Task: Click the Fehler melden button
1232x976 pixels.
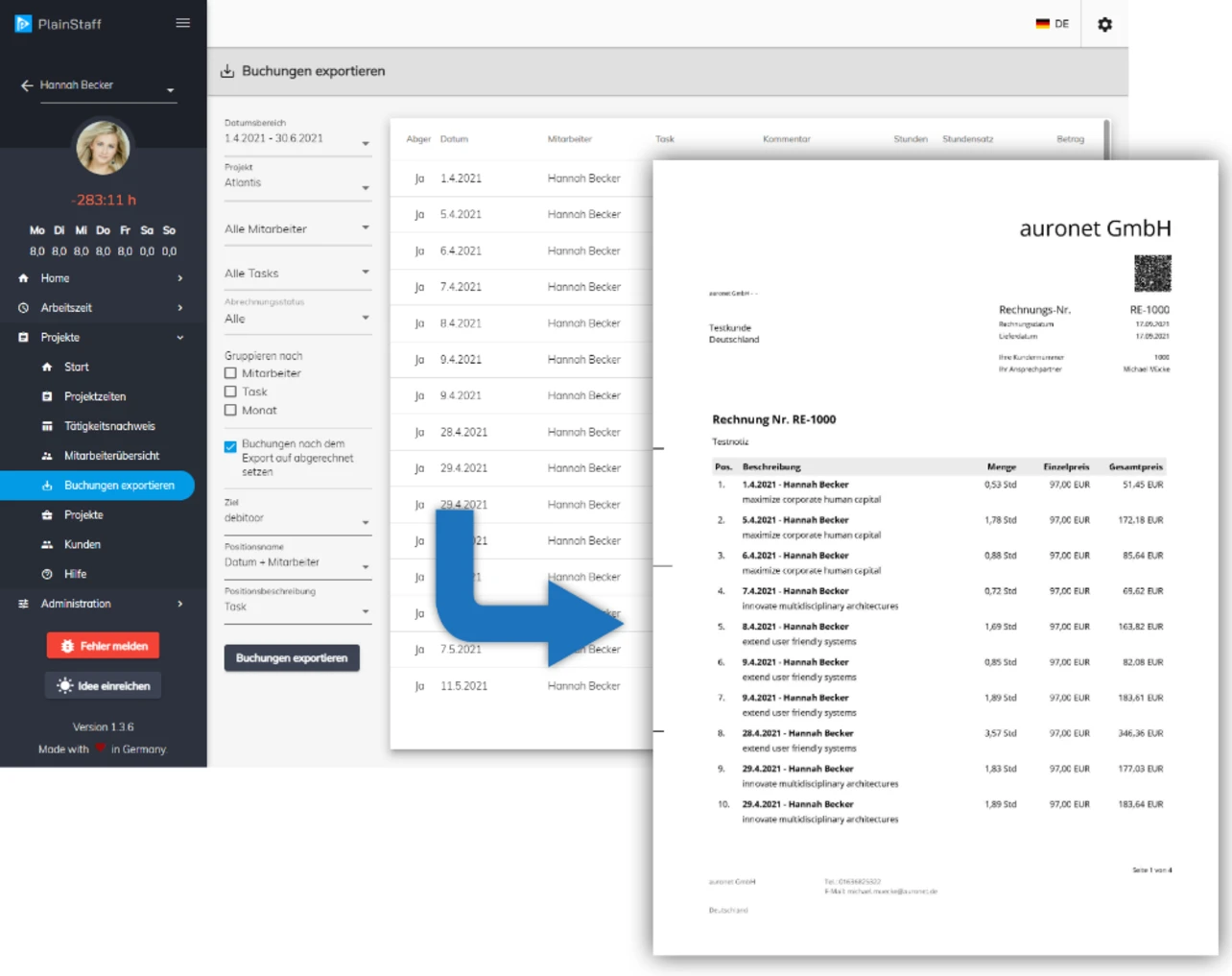Action: pyautogui.click(x=103, y=646)
